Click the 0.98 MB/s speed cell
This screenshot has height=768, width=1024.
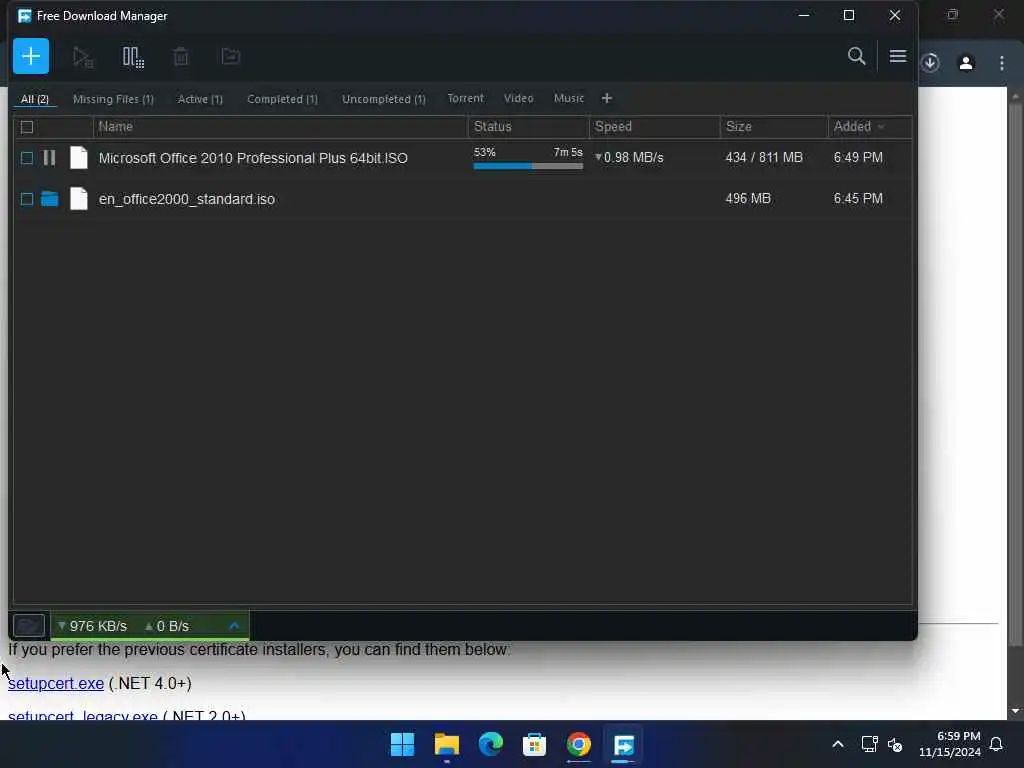pyautogui.click(x=629, y=157)
